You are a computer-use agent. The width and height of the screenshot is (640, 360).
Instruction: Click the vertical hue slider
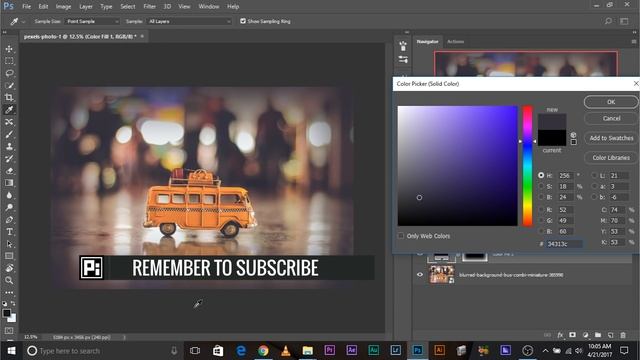(527, 166)
